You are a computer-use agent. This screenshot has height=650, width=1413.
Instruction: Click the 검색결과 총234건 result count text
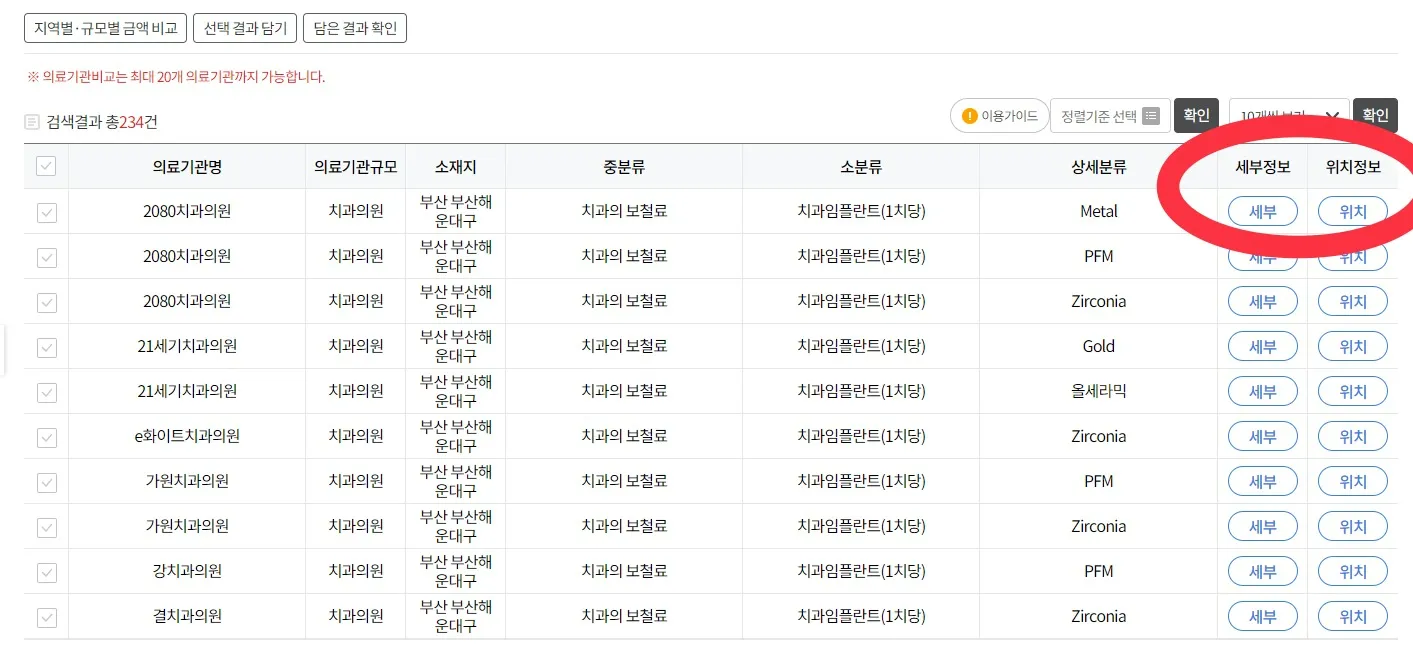(102, 122)
